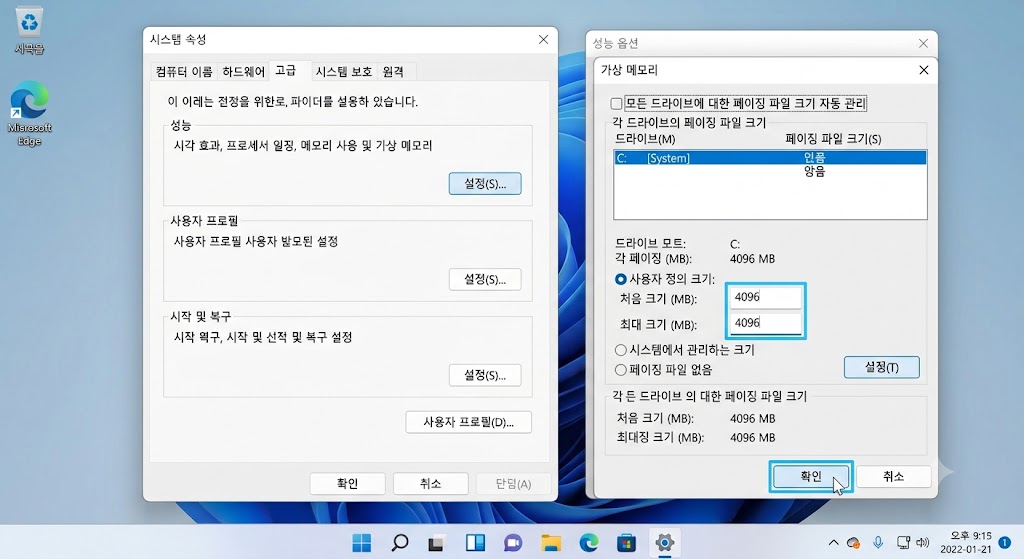Close the 성능 옵션 window
1024x559 pixels.
(923, 43)
